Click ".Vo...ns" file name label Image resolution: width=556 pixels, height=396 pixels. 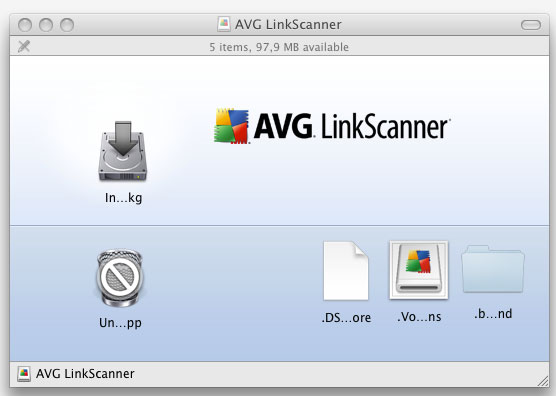(419, 317)
